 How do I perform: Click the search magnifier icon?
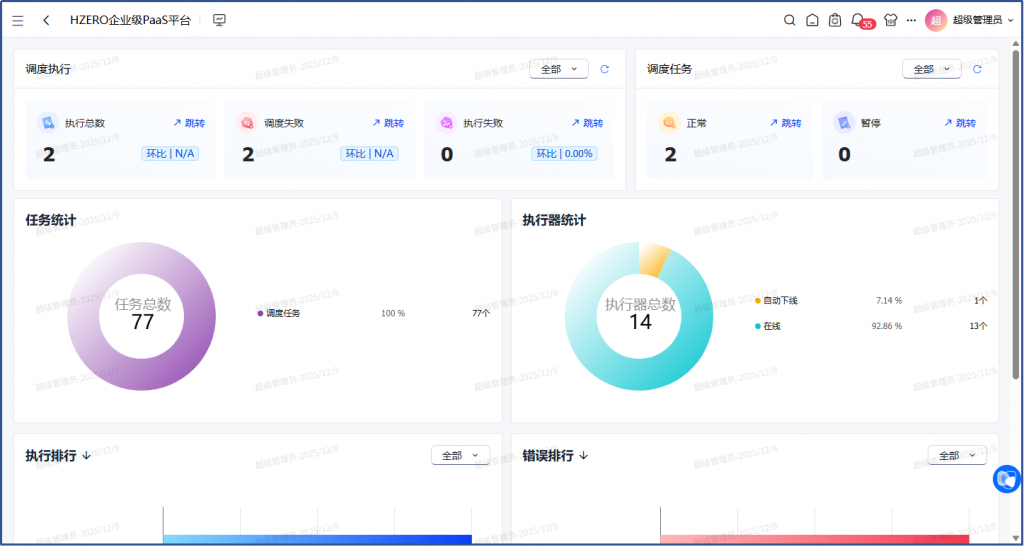tap(789, 20)
